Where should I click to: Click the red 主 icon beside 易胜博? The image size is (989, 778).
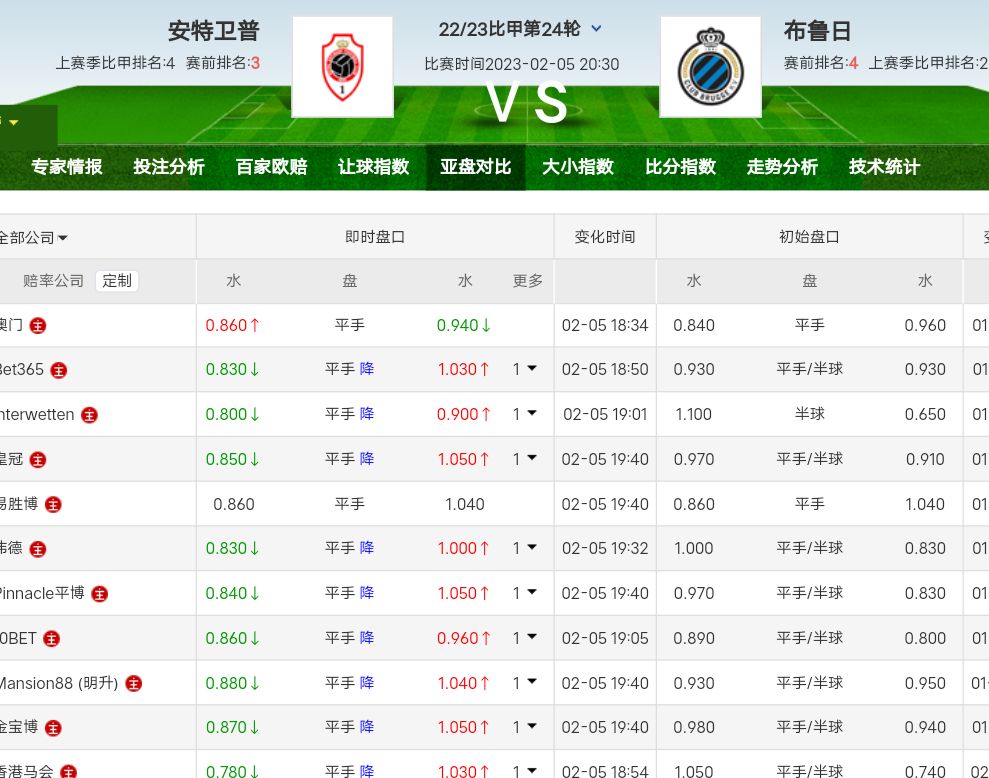point(53,505)
